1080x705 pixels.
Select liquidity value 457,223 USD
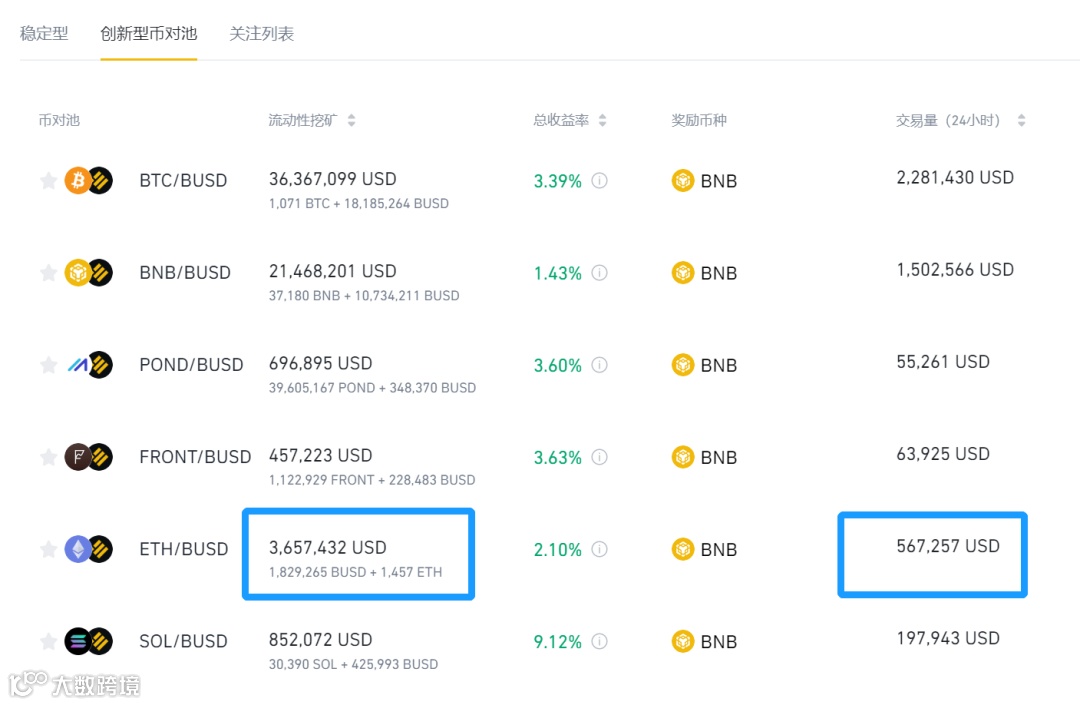click(320, 456)
